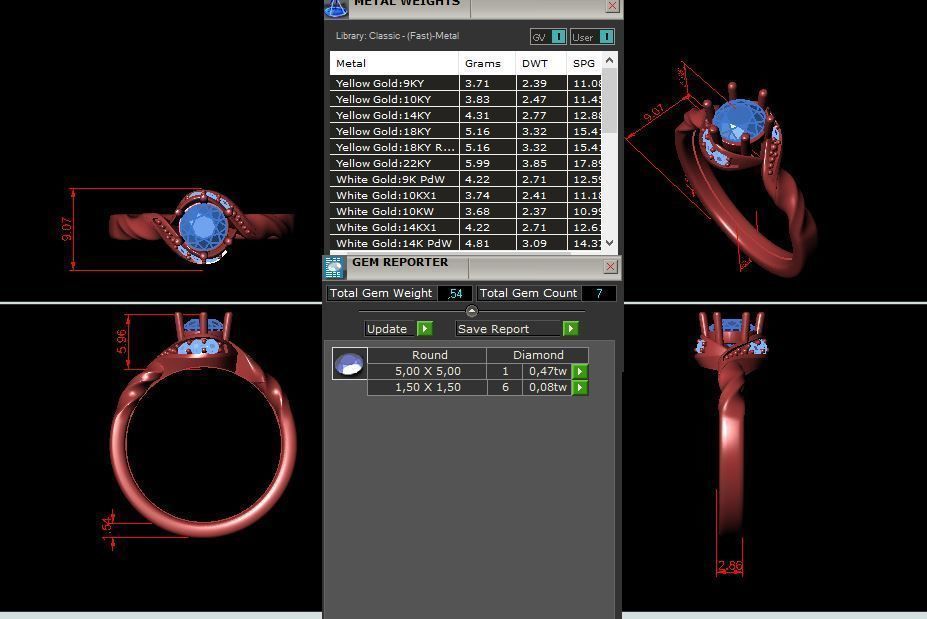This screenshot has height=619, width=927.
Task: Click the Metal column header
Action: coord(394,63)
